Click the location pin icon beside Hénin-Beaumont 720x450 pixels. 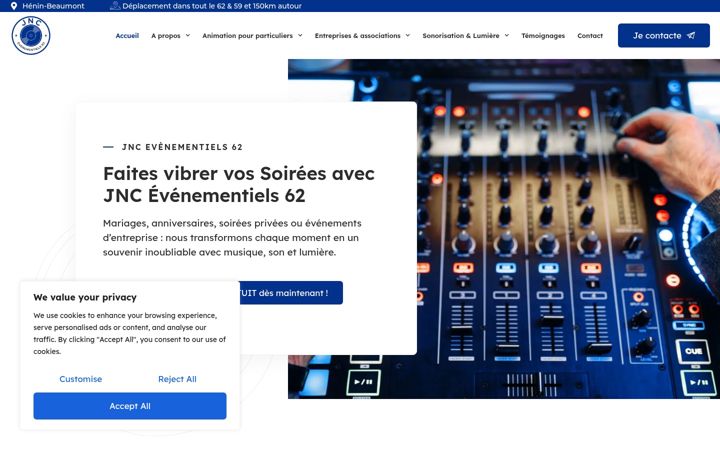14,6
